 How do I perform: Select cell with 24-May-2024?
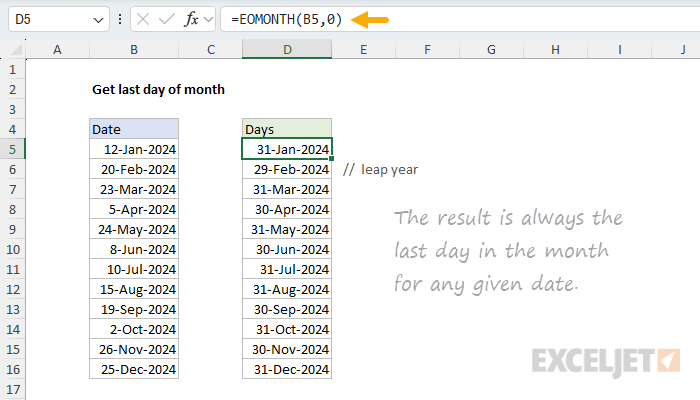coord(134,229)
